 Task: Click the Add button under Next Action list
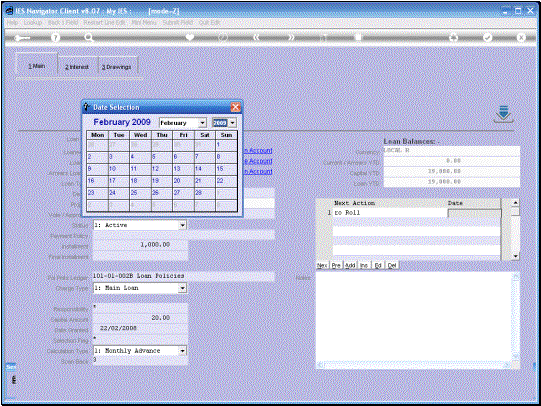(x=350, y=265)
